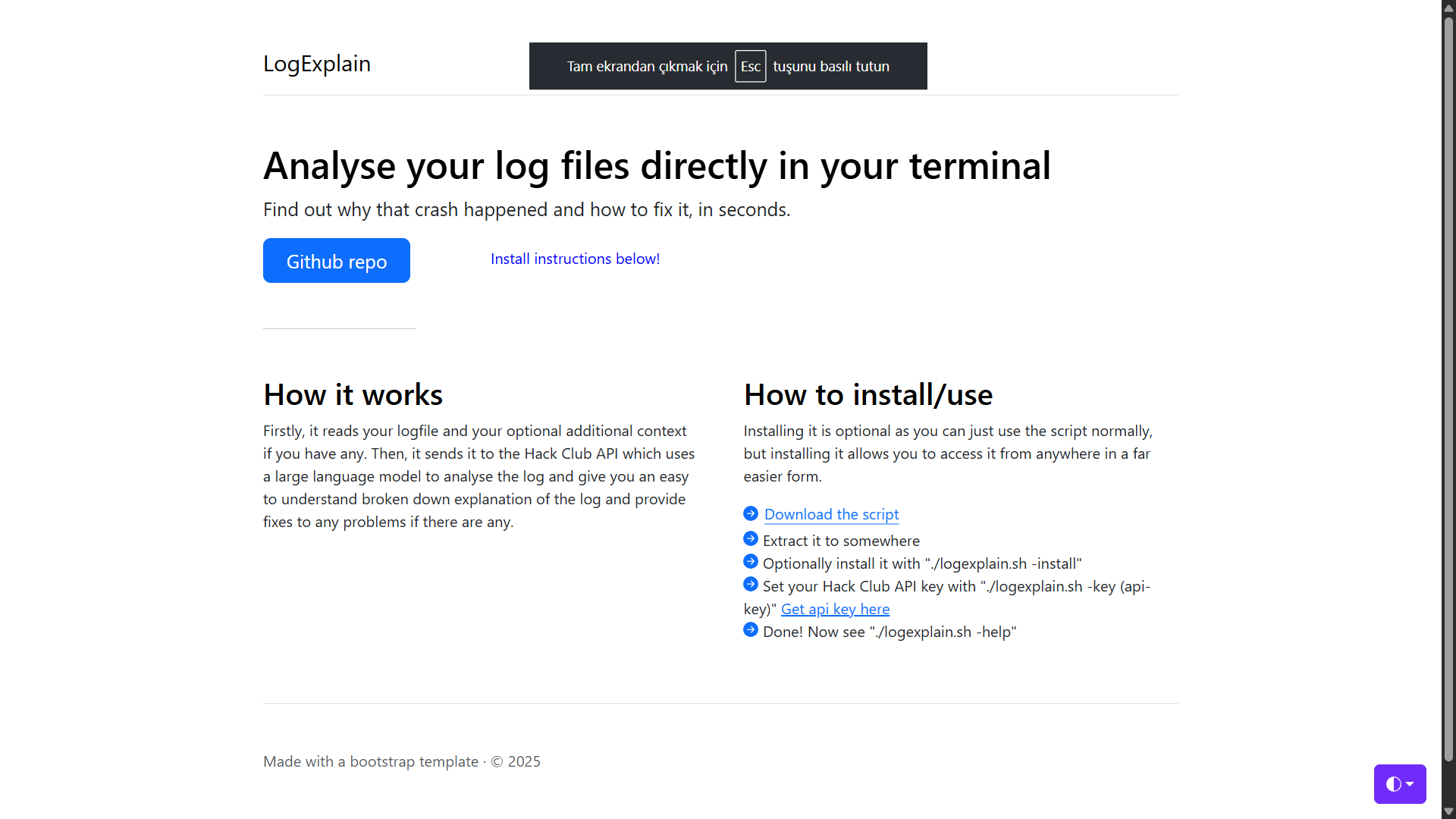Click the scrollbar down arrow
Image resolution: width=1456 pixels, height=819 pixels.
pyautogui.click(x=1448, y=811)
